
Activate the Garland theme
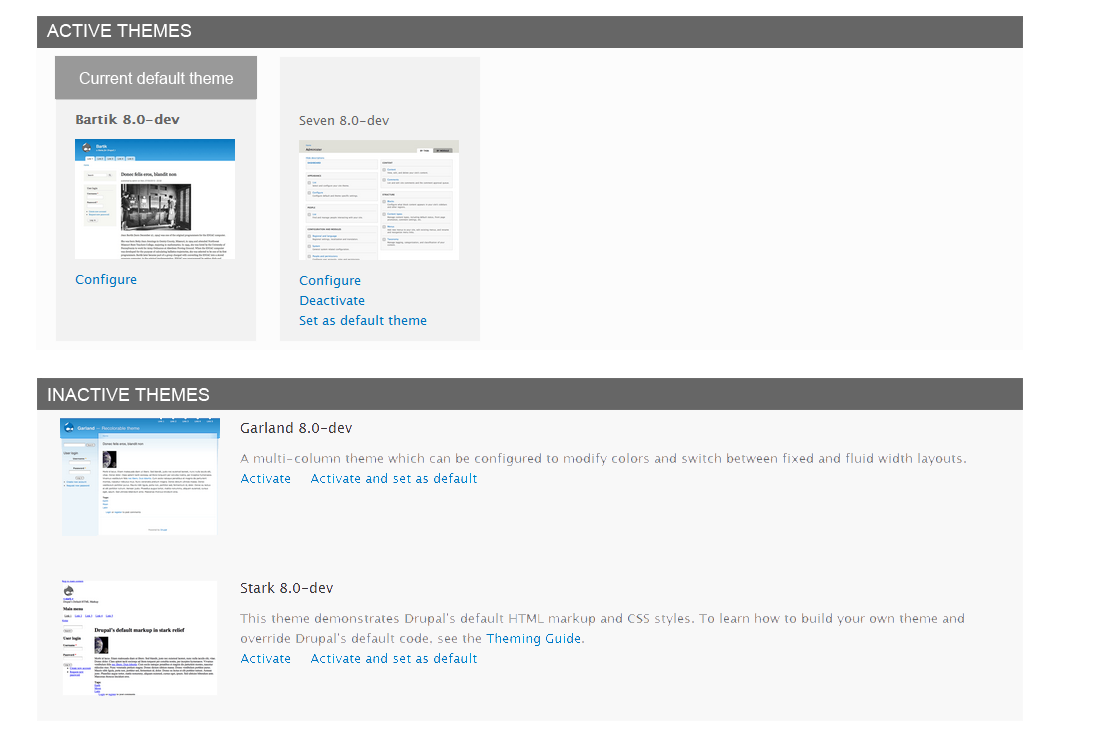266,478
